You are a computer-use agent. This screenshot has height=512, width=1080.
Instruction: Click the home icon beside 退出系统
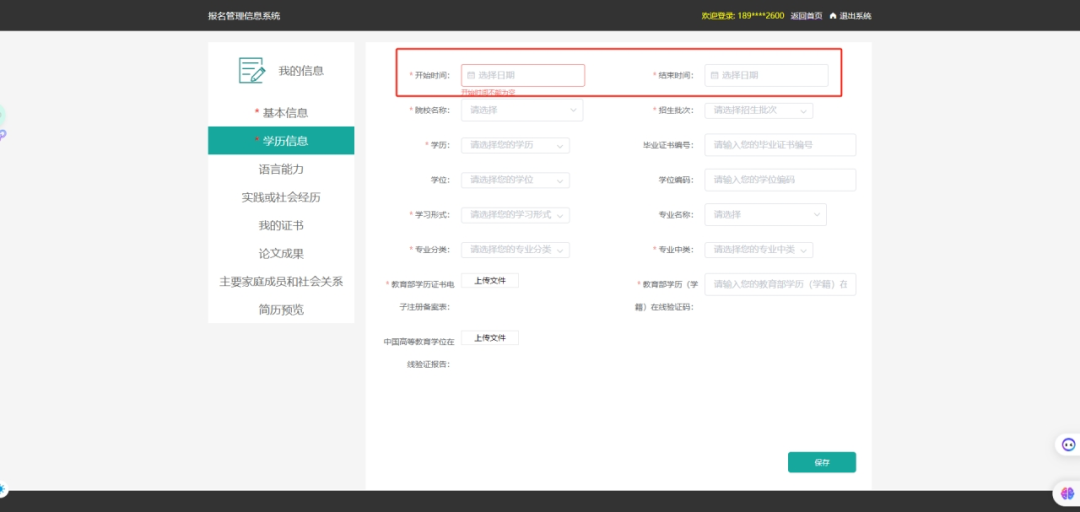click(x=833, y=16)
